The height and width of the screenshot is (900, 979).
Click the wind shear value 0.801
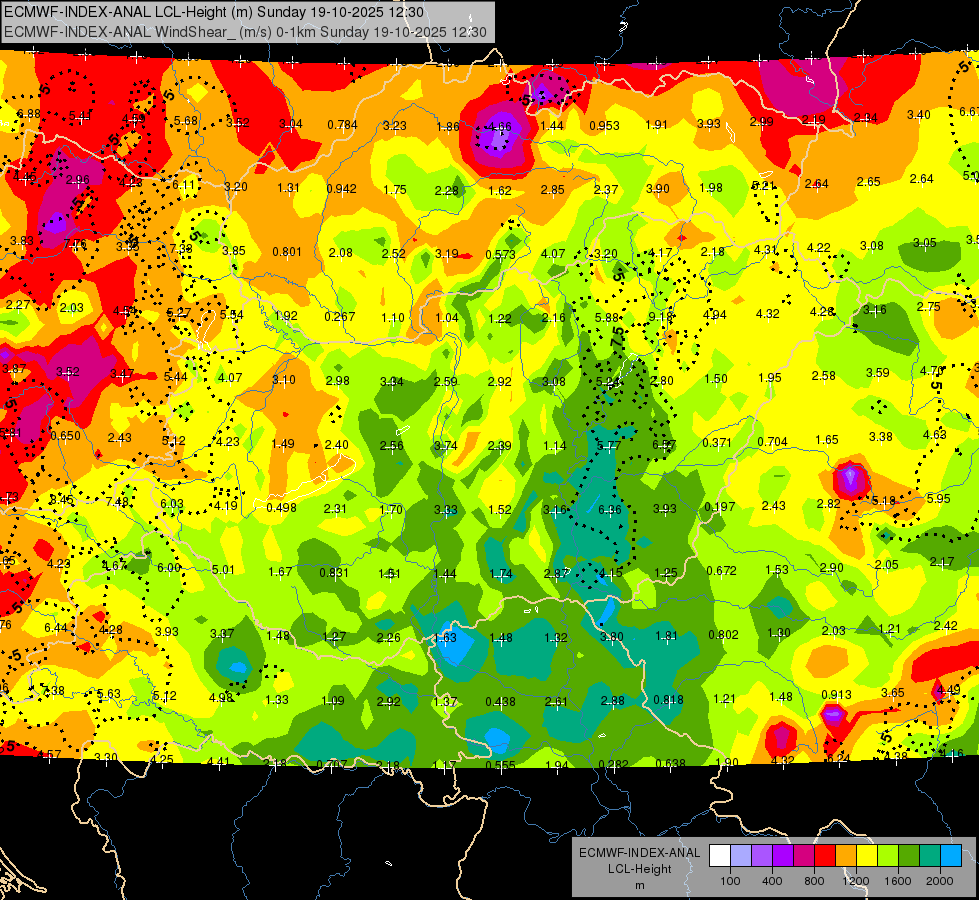click(x=287, y=252)
